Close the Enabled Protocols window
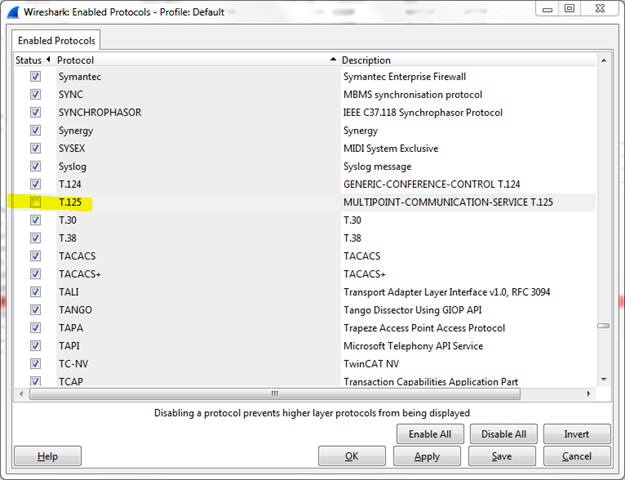Viewport: 625px width, 480px height. click(x=600, y=8)
